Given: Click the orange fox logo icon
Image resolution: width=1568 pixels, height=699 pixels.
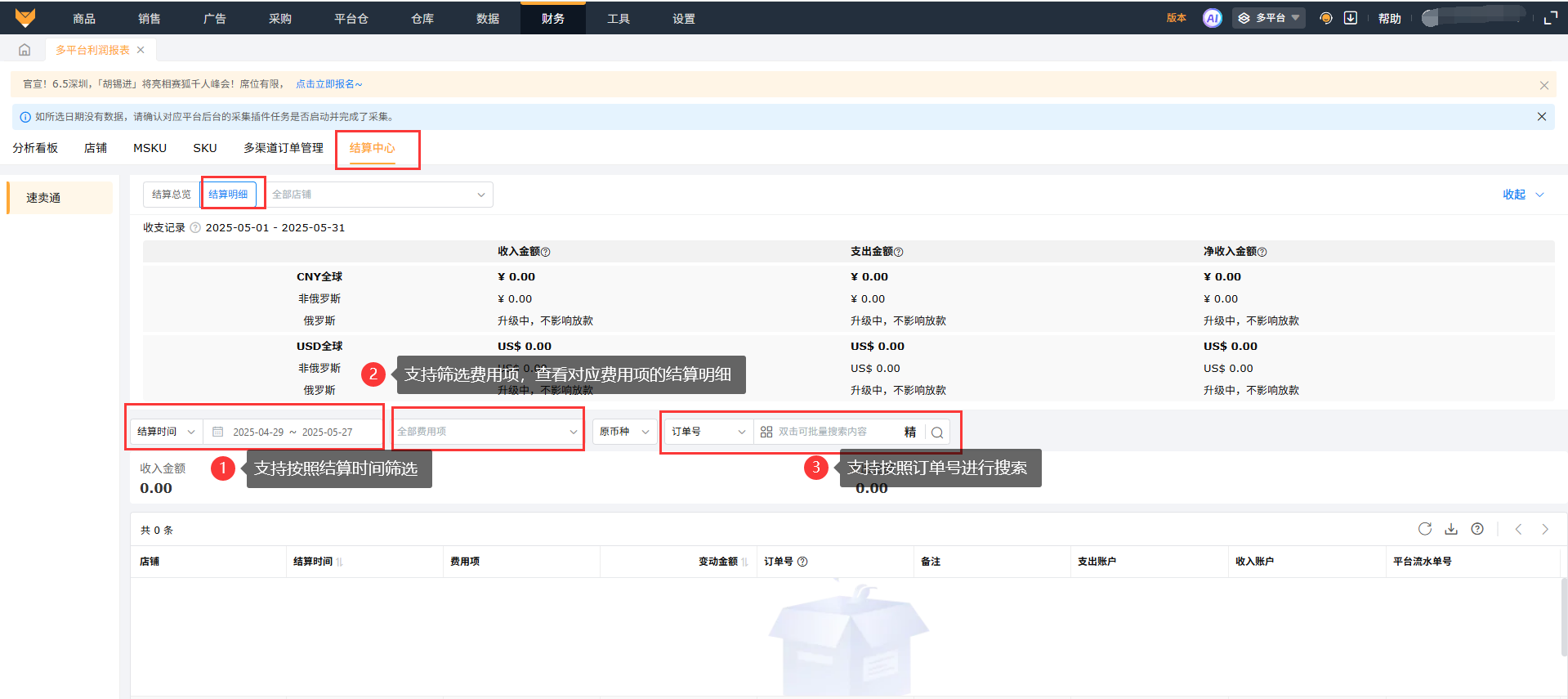Looking at the screenshot, I should coord(25,18).
